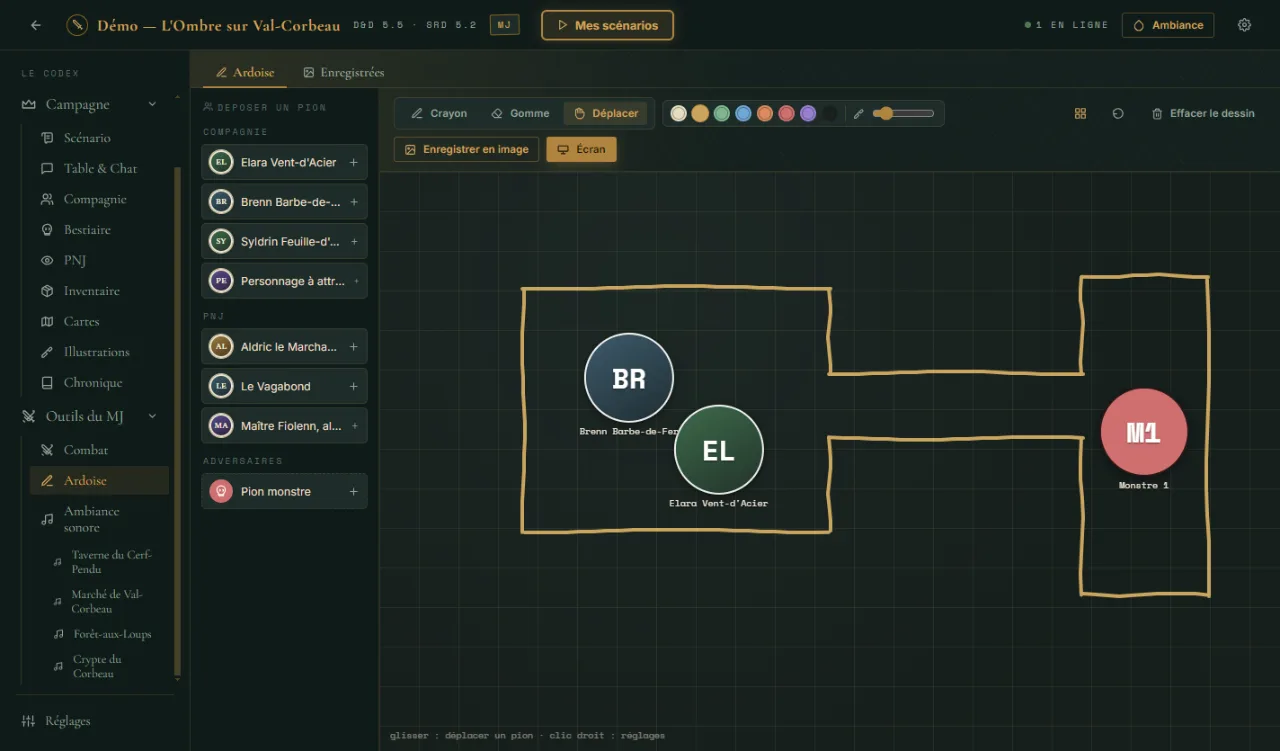Add Pion monstre with plus icon

click(x=353, y=492)
